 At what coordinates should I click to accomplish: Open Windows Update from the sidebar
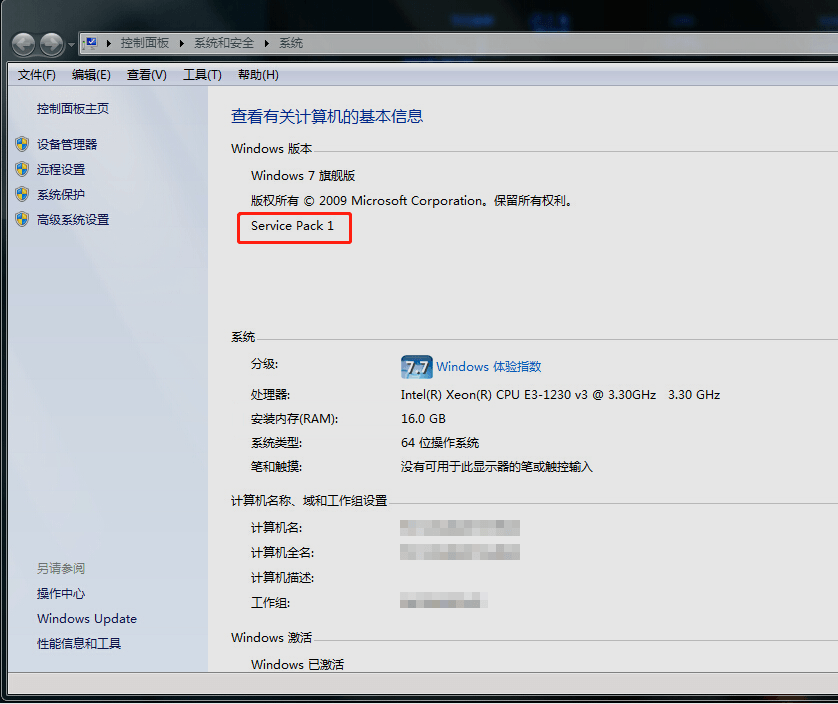87,618
